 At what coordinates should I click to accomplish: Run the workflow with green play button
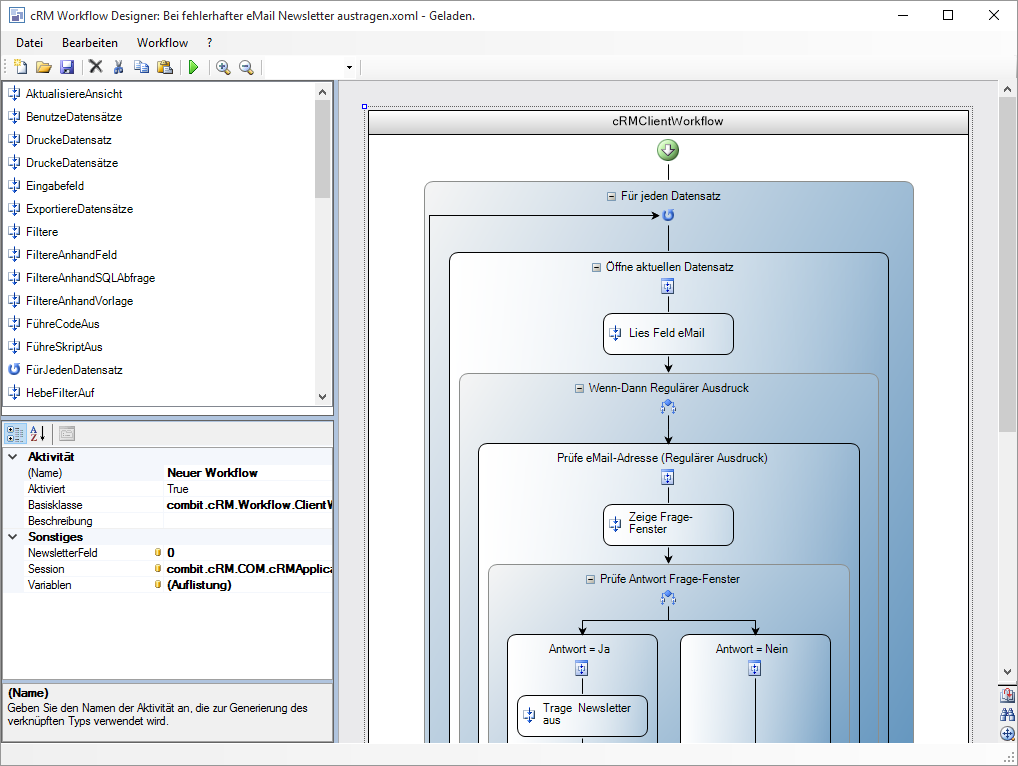pos(193,67)
